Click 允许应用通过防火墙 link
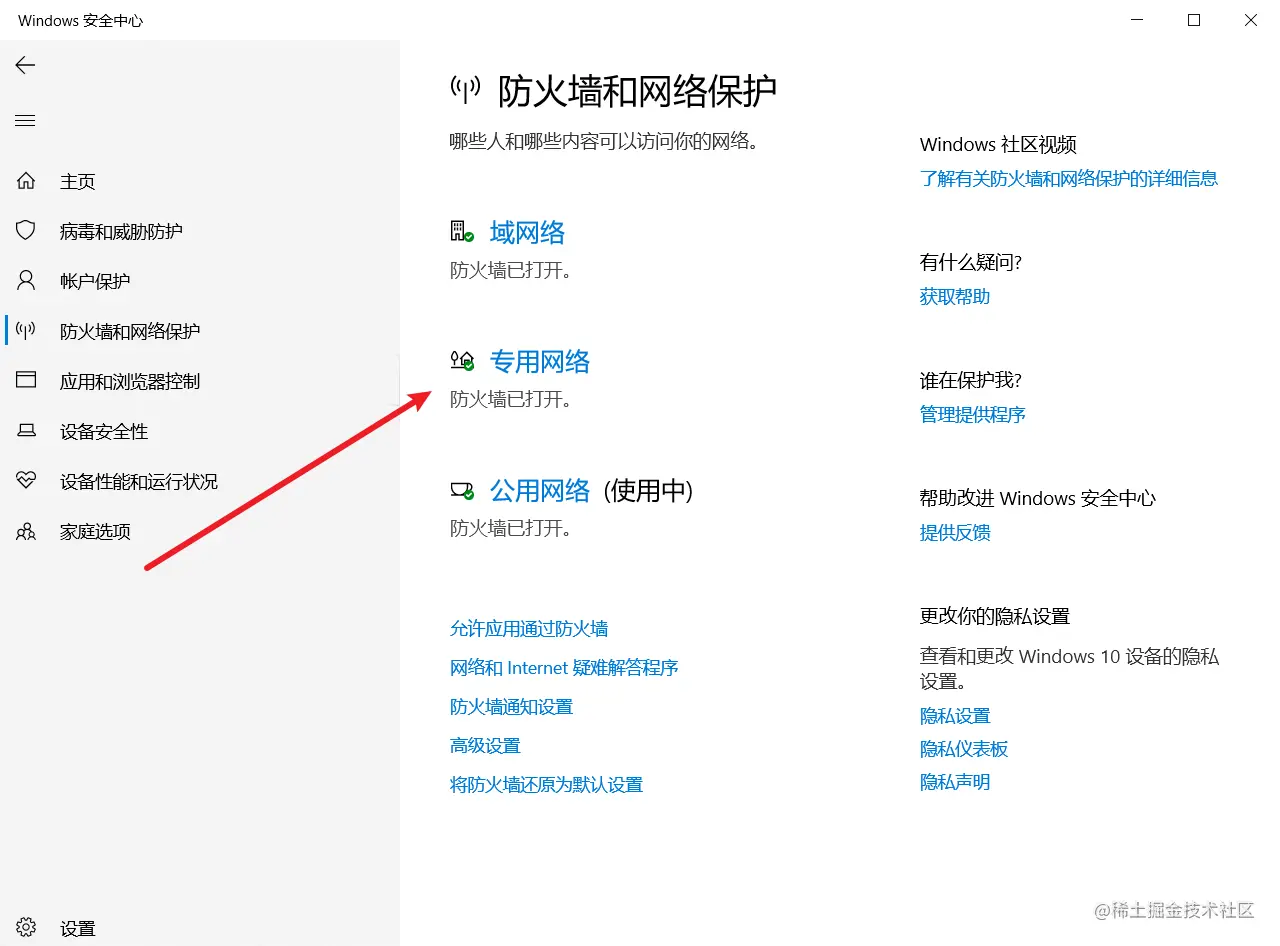Screen dimensions: 1280x946 pyautogui.click(x=529, y=628)
